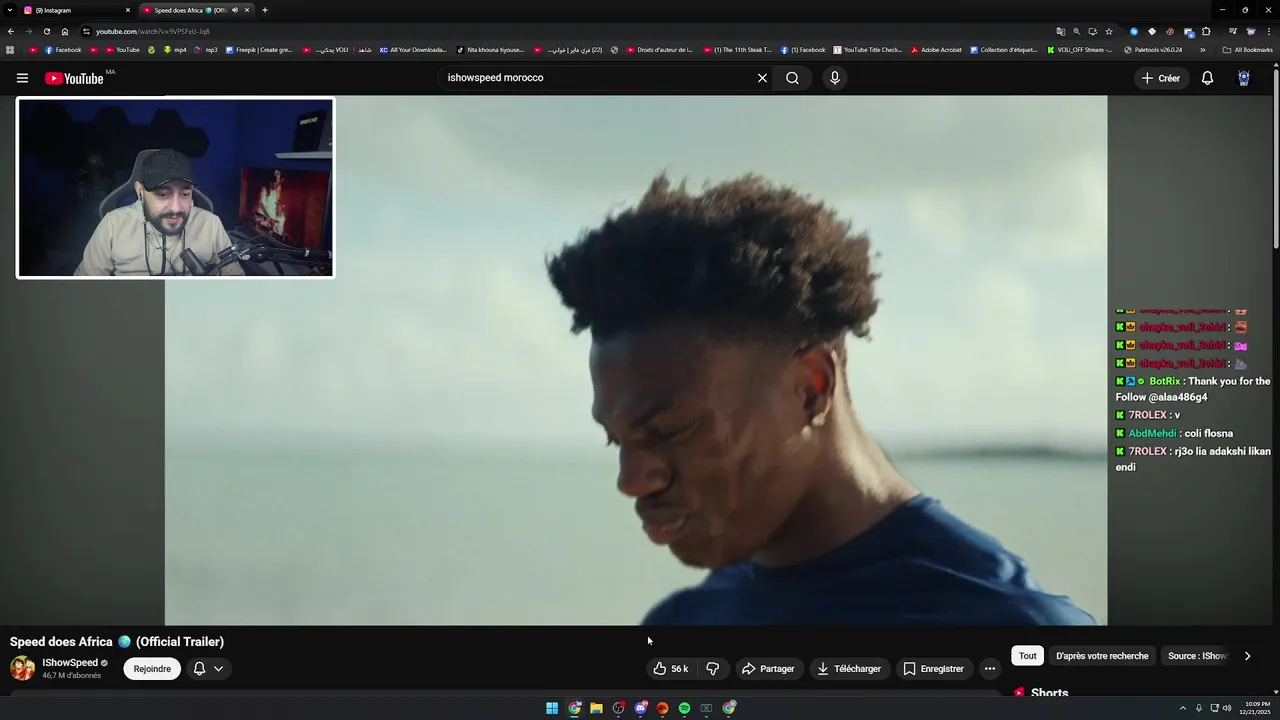1280x720 pixels.
Task: Click Speed does Africa video title
Action: [x=117, y=642]
